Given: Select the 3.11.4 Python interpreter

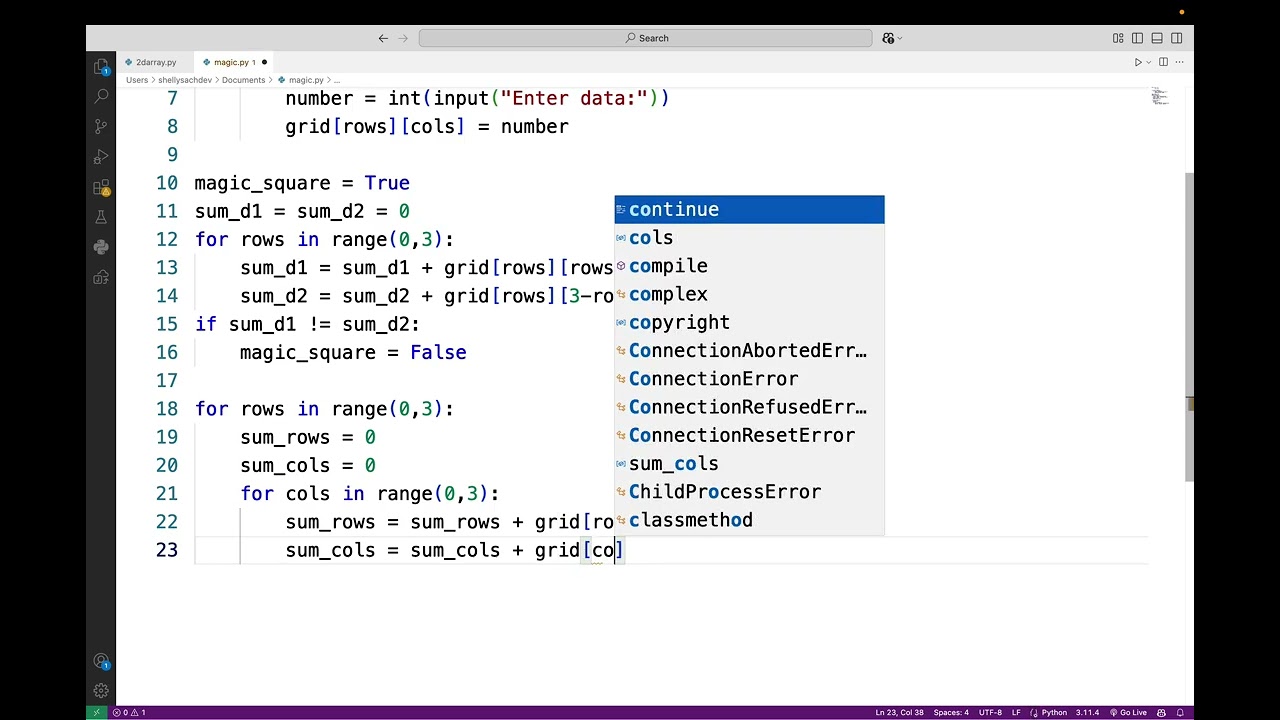Looking at the screenshot, I should click(1086, 712).
